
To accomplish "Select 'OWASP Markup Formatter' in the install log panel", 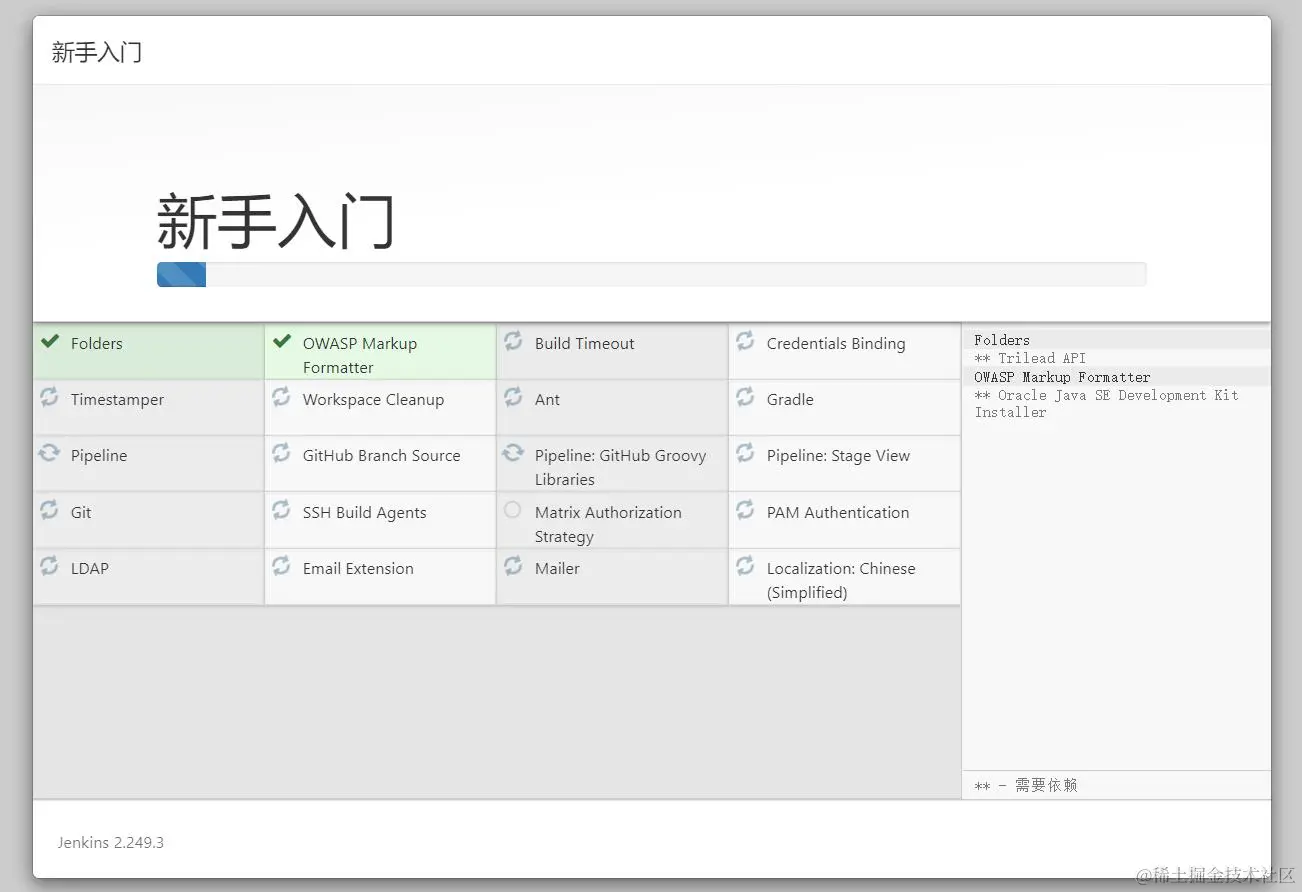I will coord(1062,377).
